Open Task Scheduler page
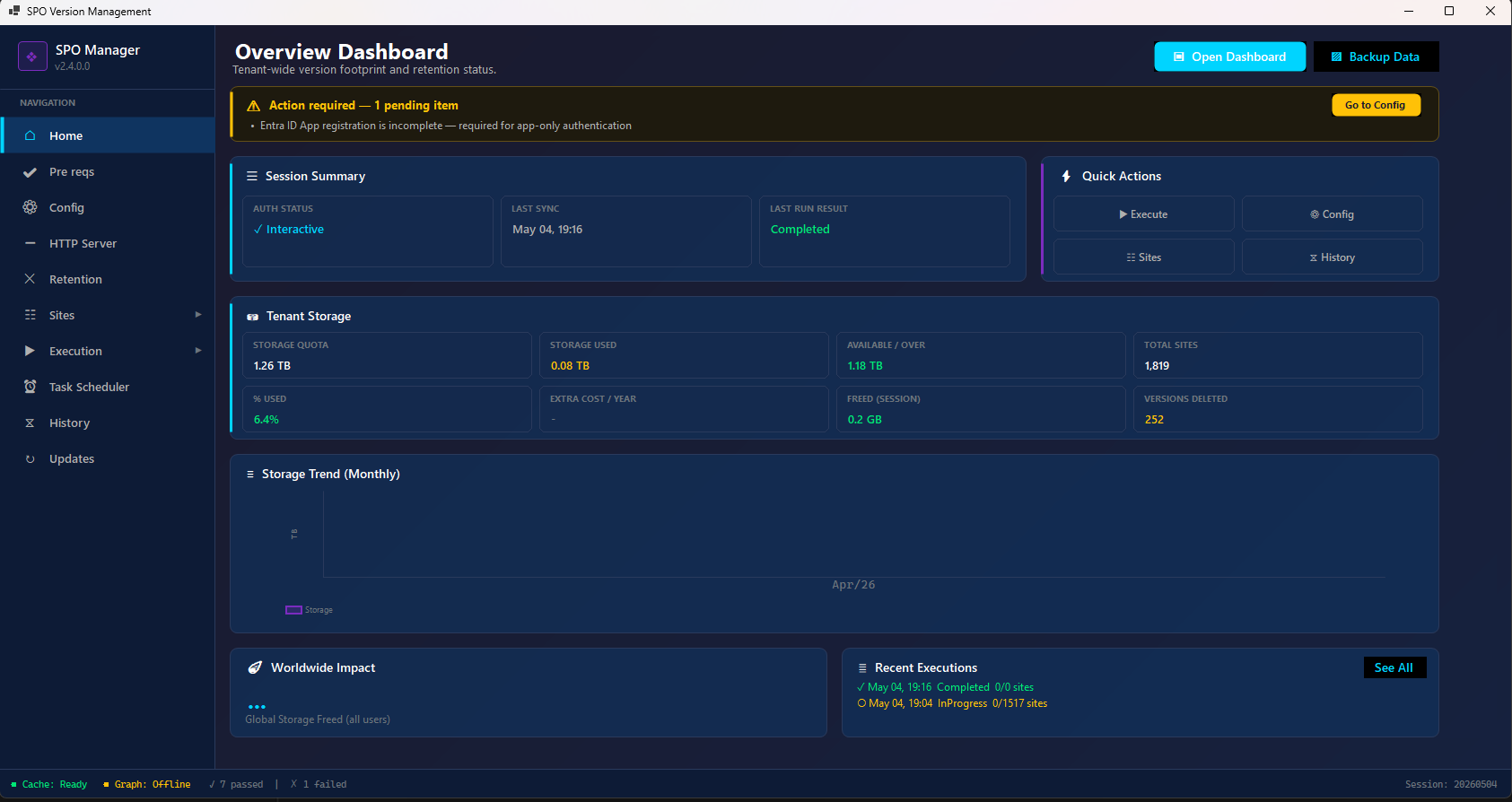1512x802 pixels. coord(108,387)
